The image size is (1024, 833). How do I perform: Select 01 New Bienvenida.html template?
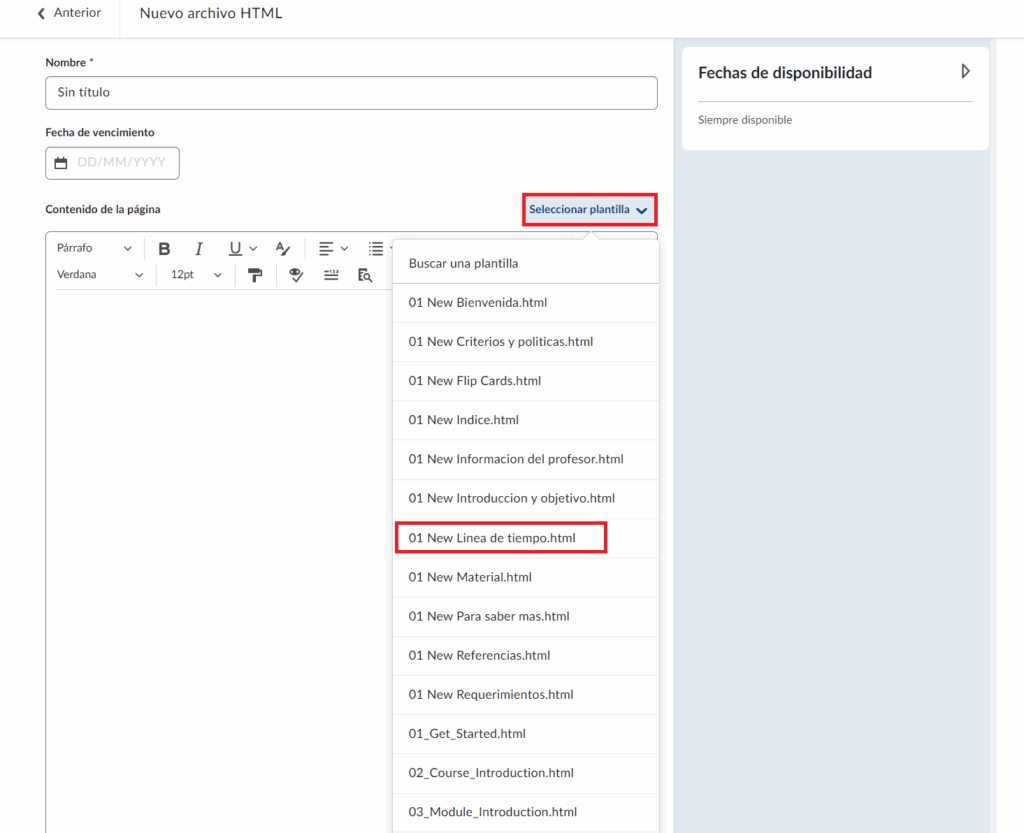(x=478, y=302)
